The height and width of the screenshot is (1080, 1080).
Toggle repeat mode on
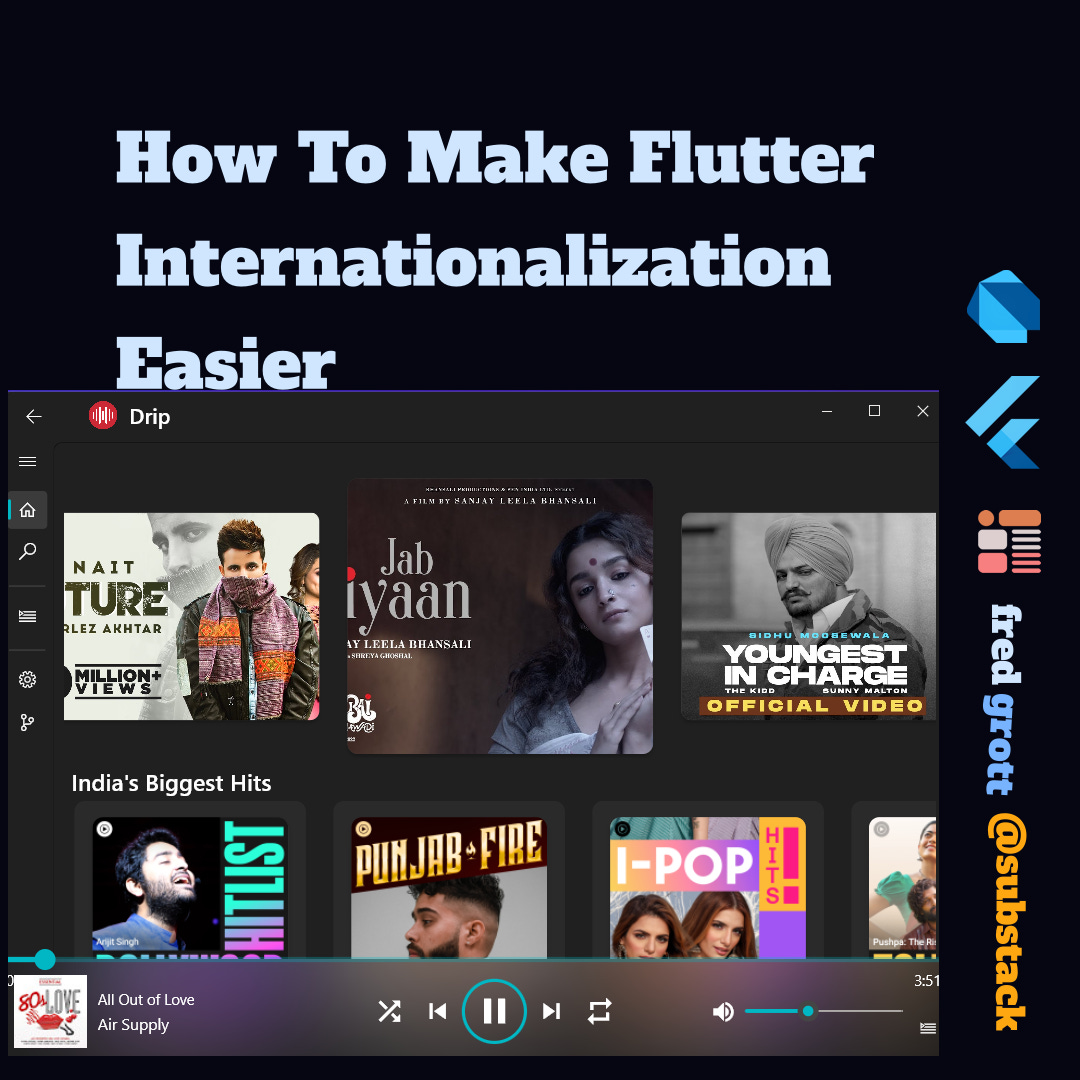pyautogui.click(x=599, y=1011)
